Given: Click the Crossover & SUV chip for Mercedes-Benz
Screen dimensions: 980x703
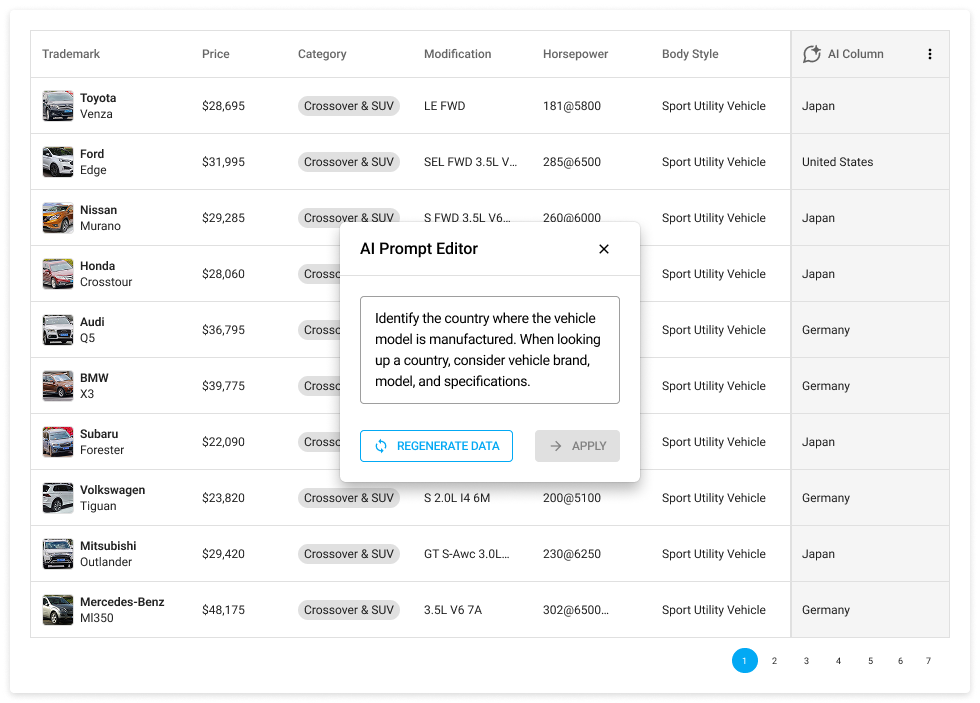Looking at the screenshot, I should (349, 610).
